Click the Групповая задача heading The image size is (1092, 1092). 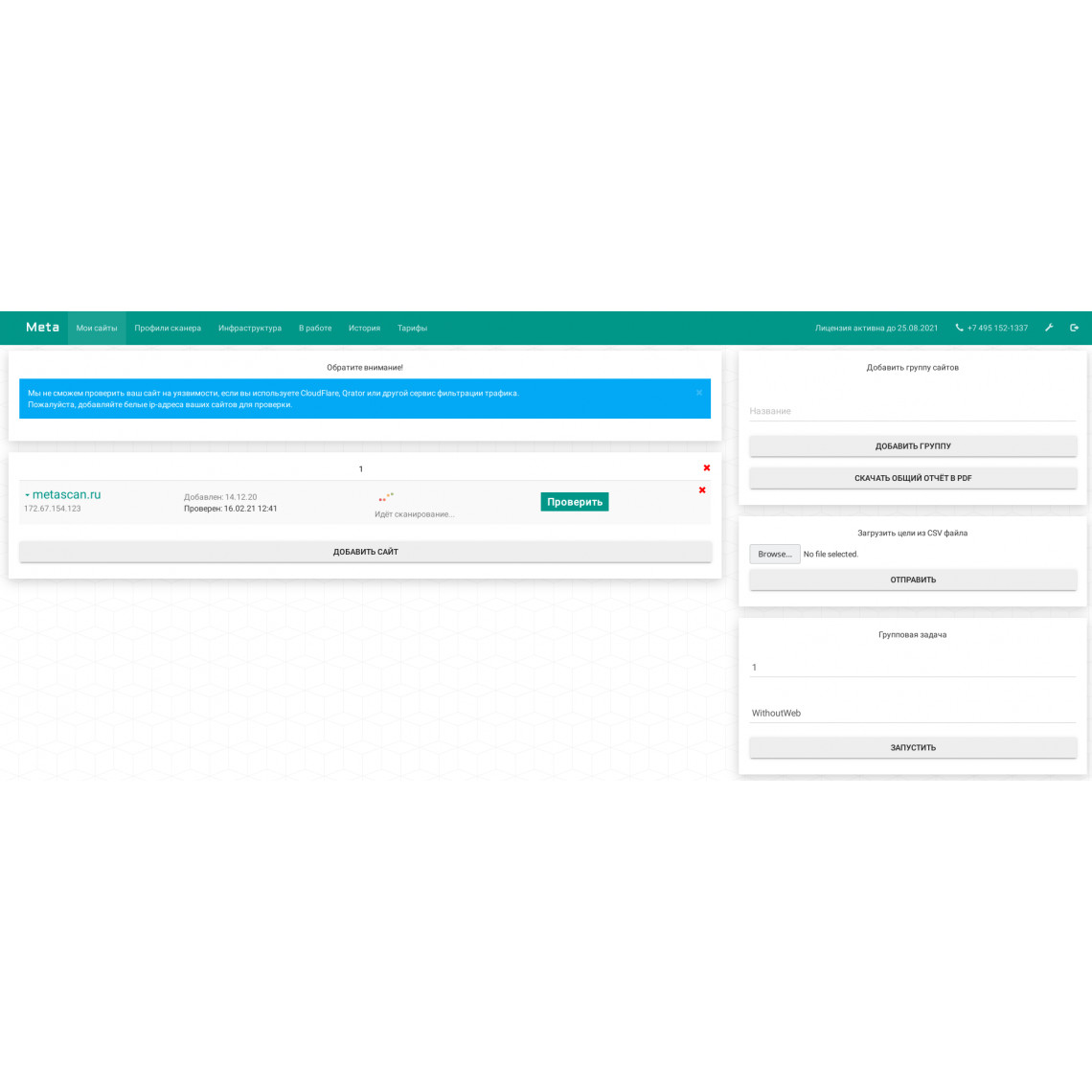912,634
